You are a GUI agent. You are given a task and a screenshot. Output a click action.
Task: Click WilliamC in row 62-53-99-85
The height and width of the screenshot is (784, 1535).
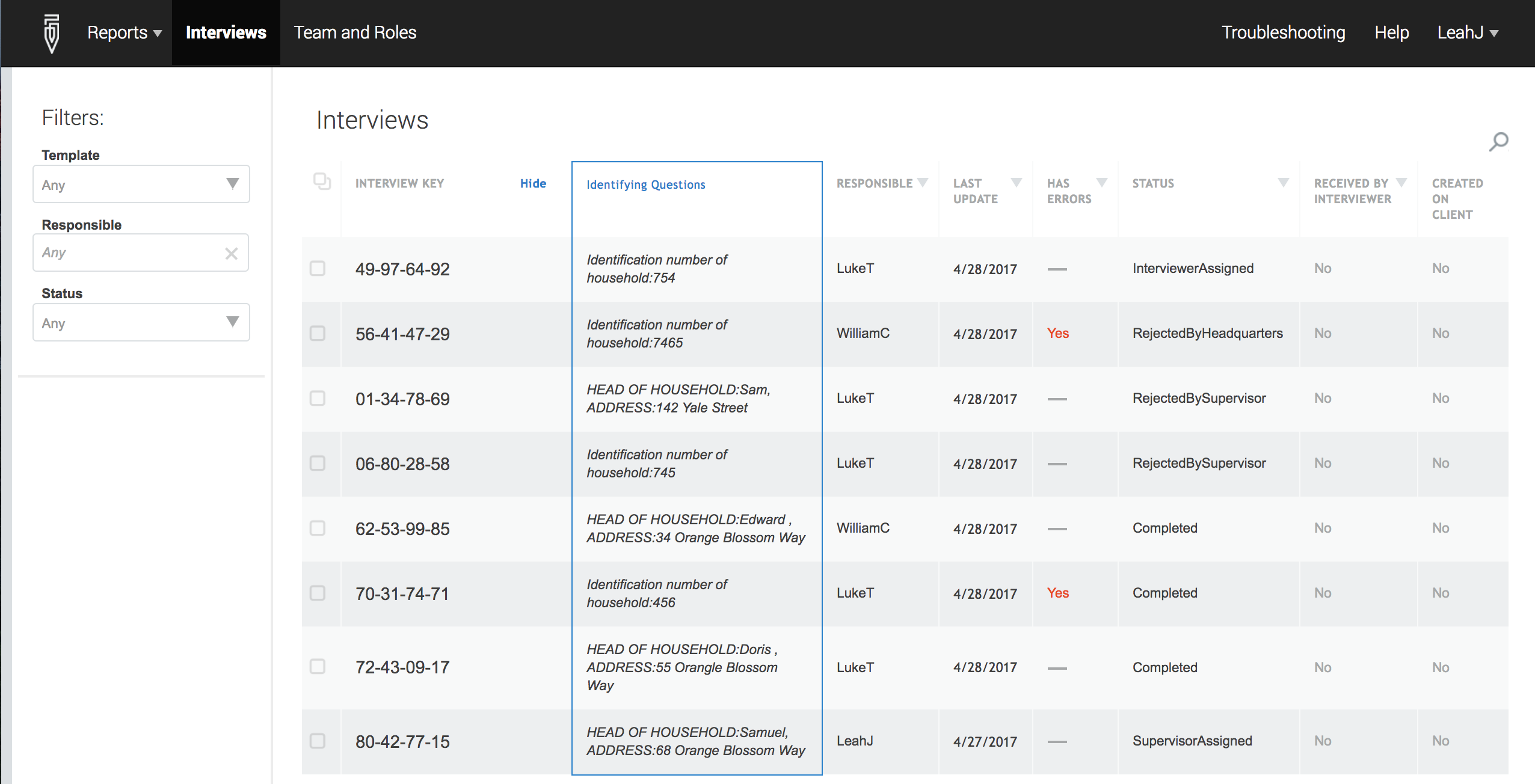click(x=863, y=528)
